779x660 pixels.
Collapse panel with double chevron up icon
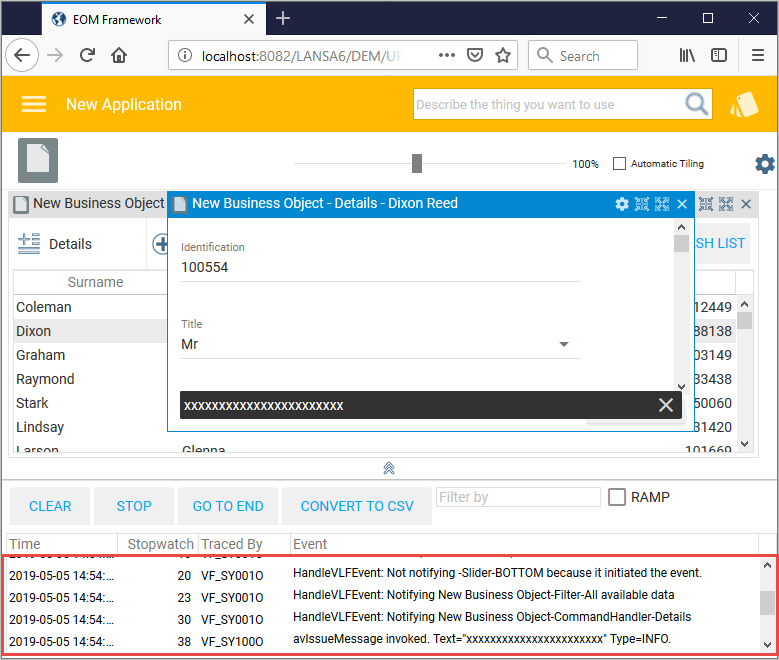[x=389, y=468]
